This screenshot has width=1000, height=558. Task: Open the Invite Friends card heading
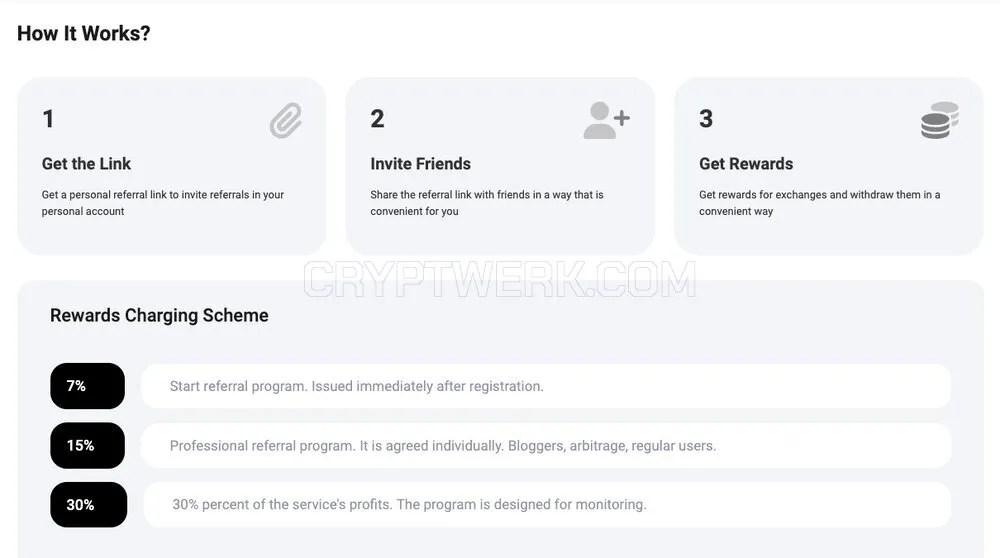coord(420,164)
